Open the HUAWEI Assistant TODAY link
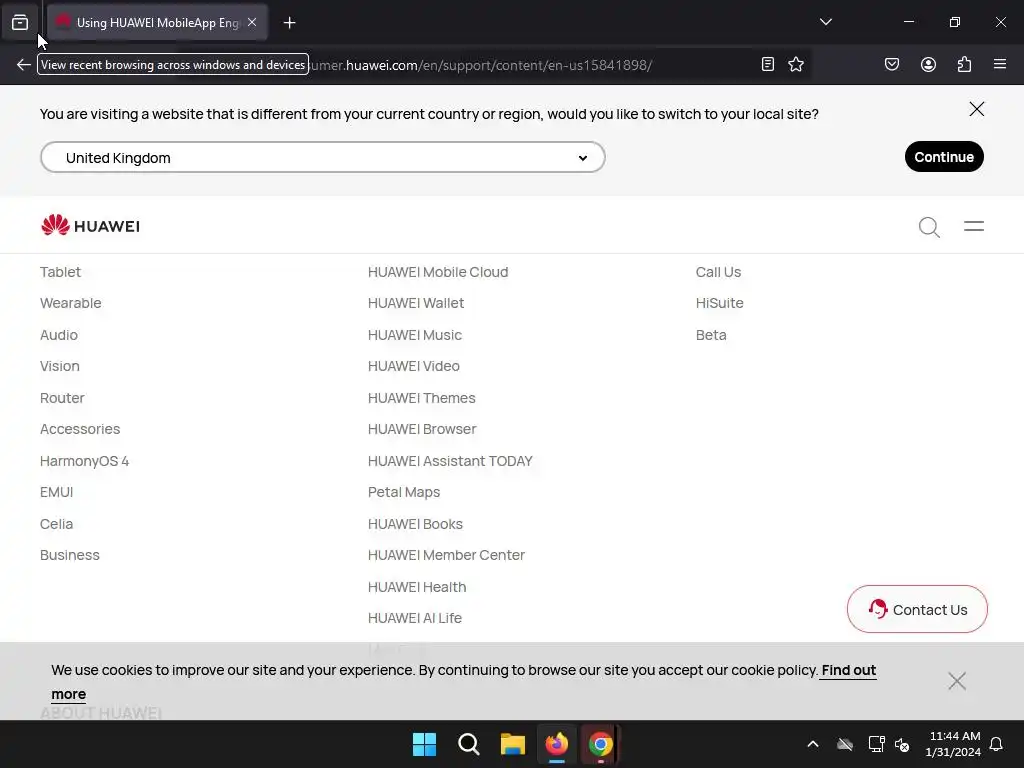 (450, 462)
